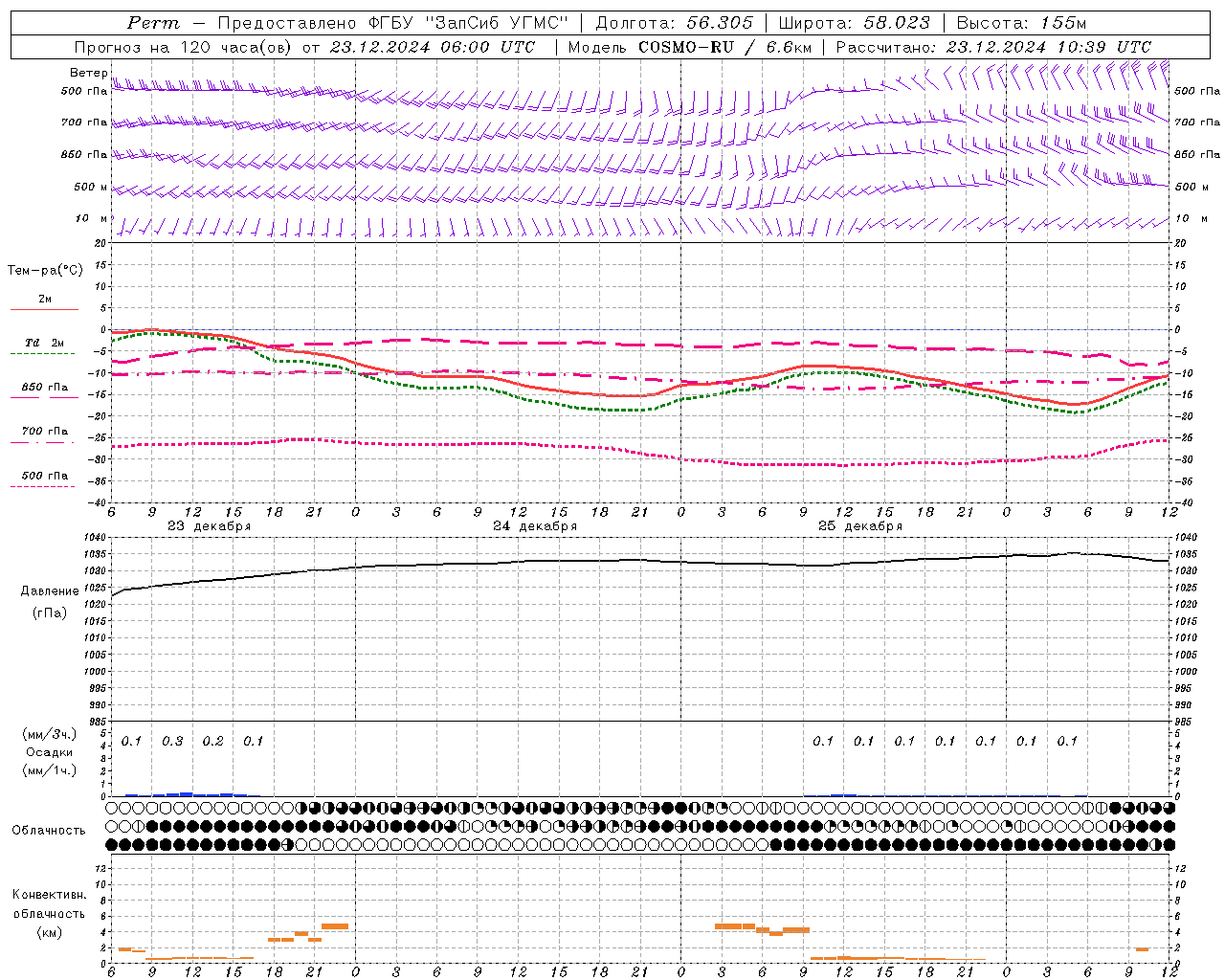Click the "24 декабря" date label
The image size is (1225, 980).
(x=535, y=526)
